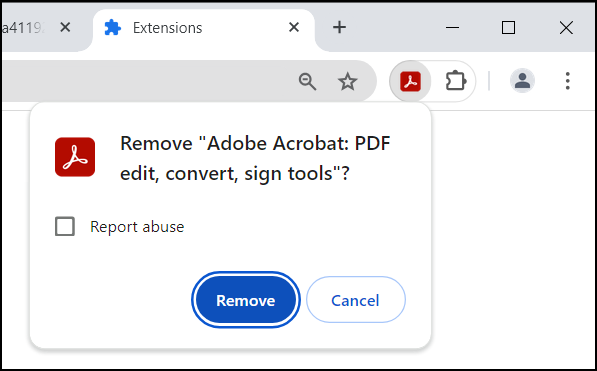Confirm removal with the Remove button
This screenshot has width=597, height=371.
[x=246, y=300]
